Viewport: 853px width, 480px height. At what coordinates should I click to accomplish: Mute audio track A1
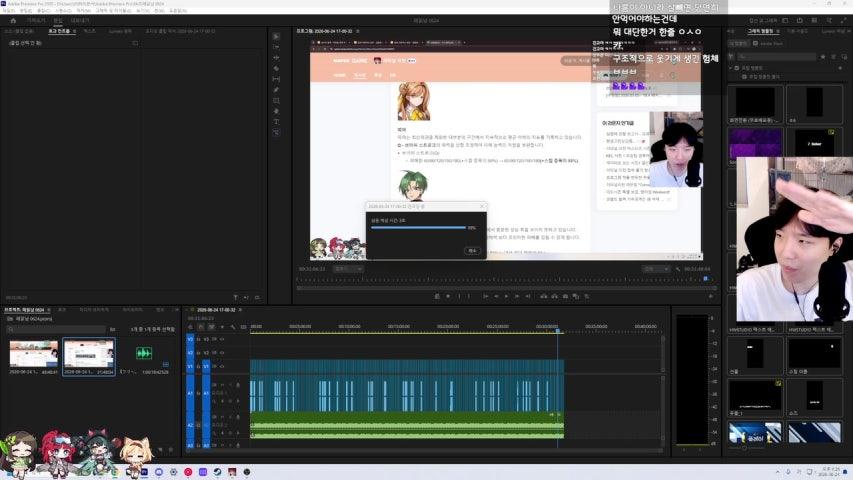[x=222, y=385]
